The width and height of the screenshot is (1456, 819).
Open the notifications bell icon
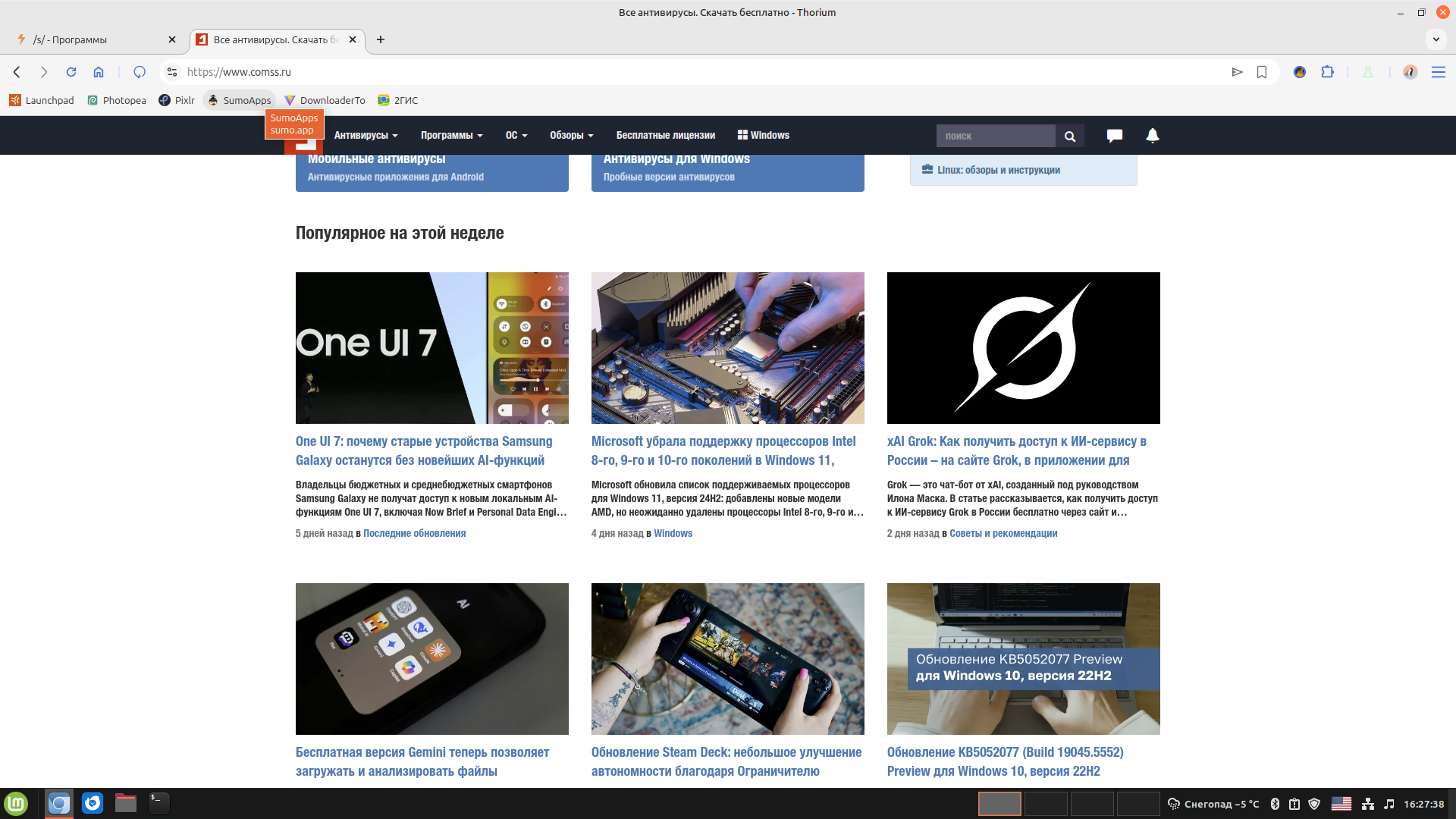click(1152, 136)
